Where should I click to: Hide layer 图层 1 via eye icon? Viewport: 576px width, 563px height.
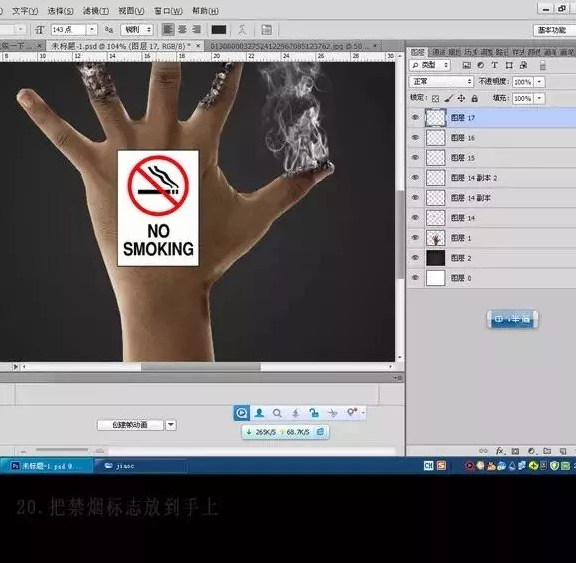415,238
